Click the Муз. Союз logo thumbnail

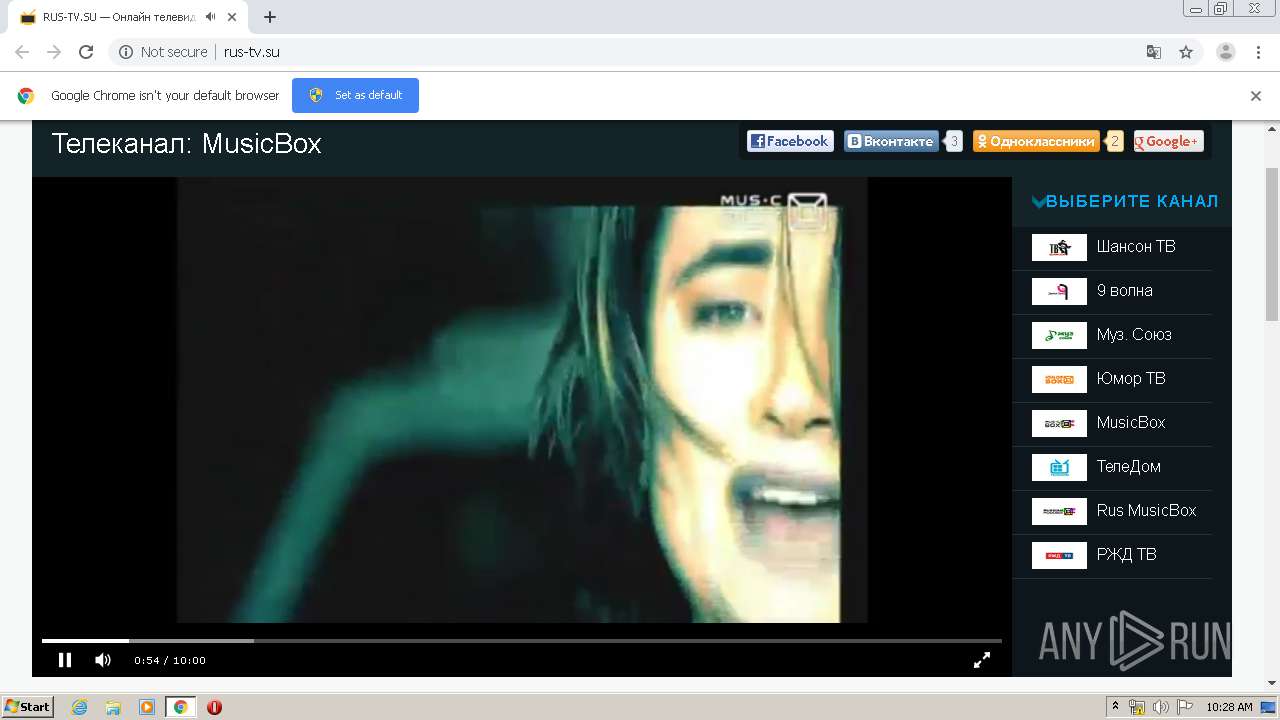[1059, 335]
